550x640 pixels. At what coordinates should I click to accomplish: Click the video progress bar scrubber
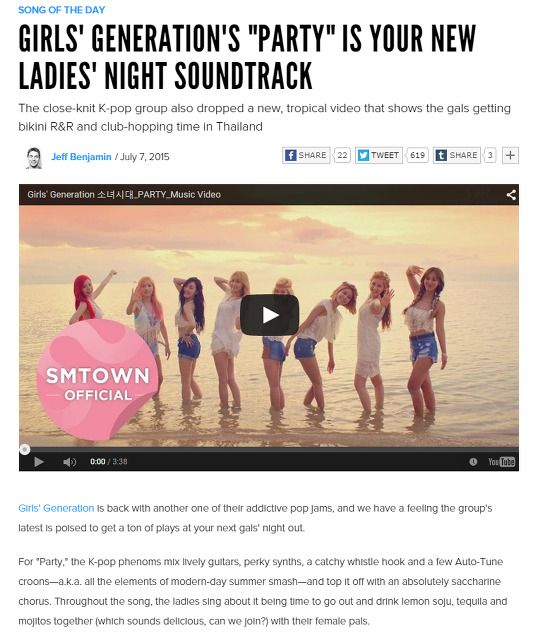(25, 449)
